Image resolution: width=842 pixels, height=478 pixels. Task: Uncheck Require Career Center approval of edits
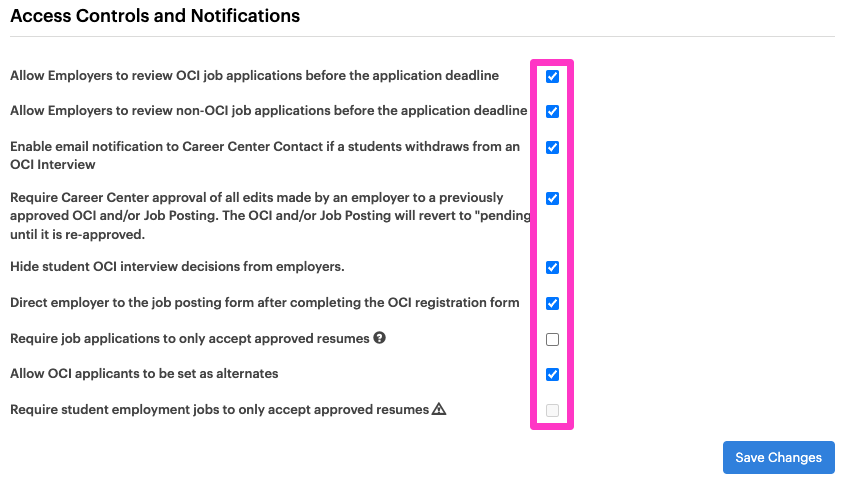click(552, 198)
